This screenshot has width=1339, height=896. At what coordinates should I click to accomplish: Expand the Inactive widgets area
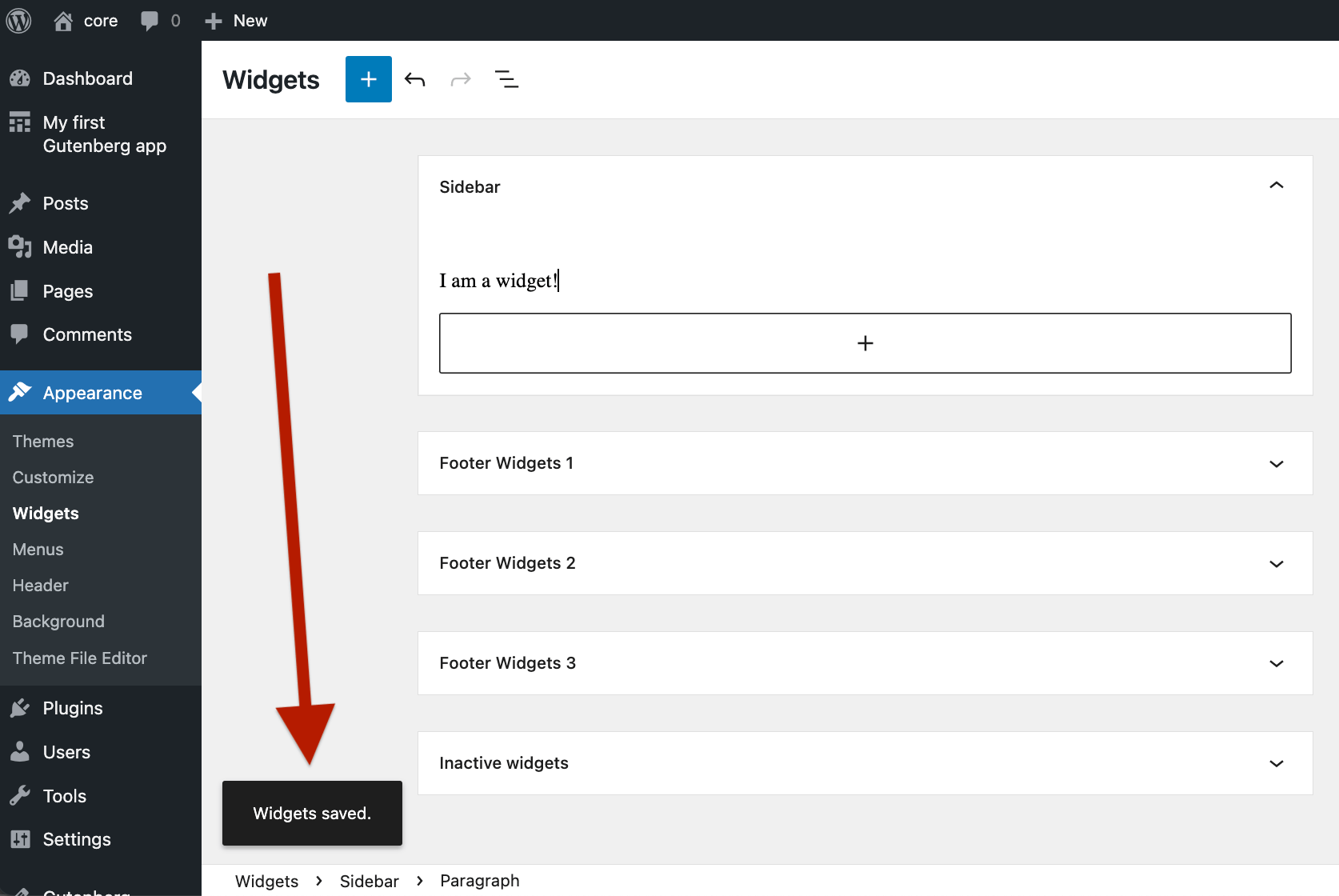tap(865, 763)
